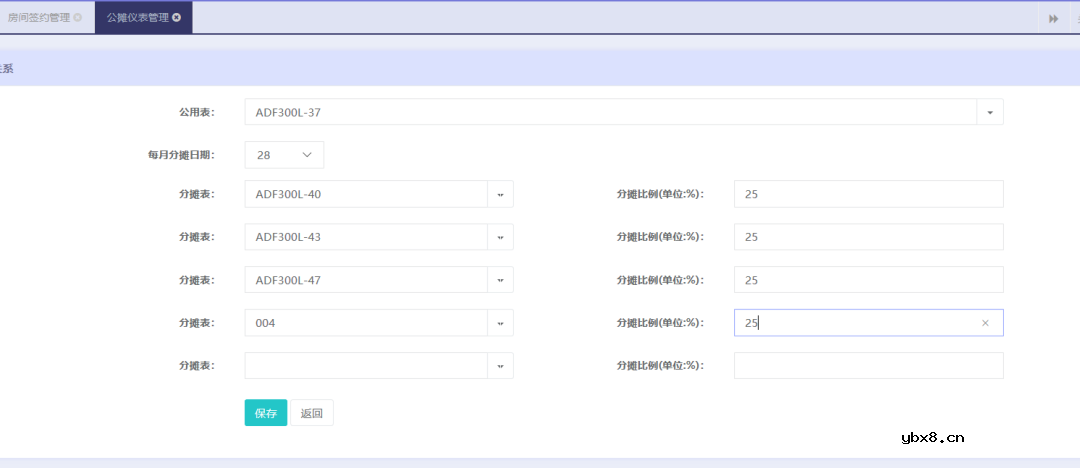The width and height of the screenshot is (1080, 468).
Task: Expand the 分摊表 dropdown arrow for 004
Action: coord(501,323)
